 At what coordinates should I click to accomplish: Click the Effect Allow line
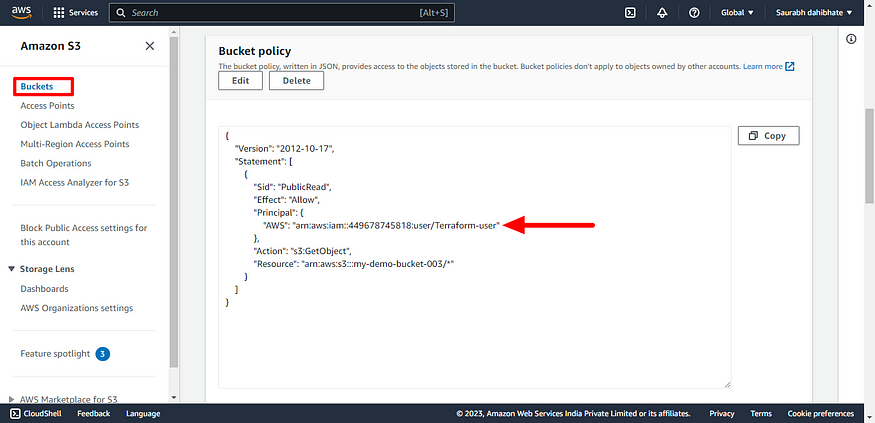286,200
